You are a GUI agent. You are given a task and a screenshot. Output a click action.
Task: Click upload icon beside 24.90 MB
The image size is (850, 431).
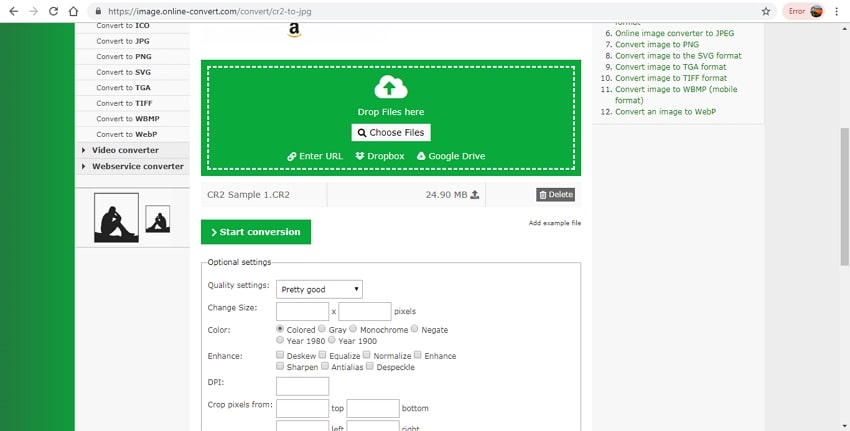tap(475, 195)
